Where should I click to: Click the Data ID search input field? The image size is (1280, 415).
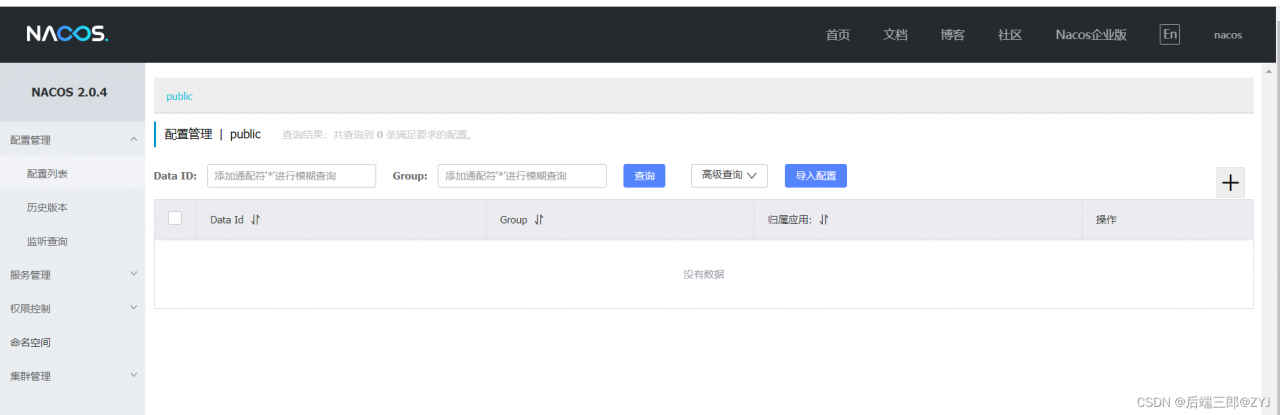[291, 175]
